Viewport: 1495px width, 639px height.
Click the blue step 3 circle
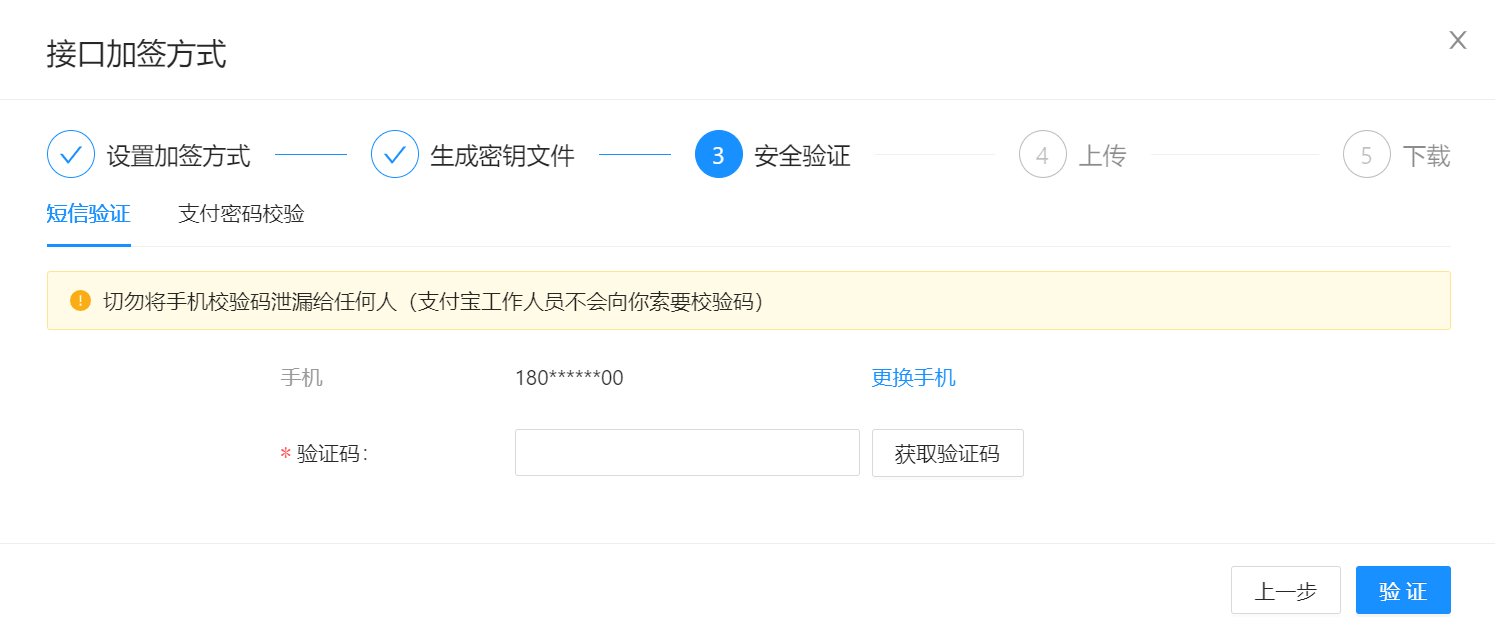(718, 155)
